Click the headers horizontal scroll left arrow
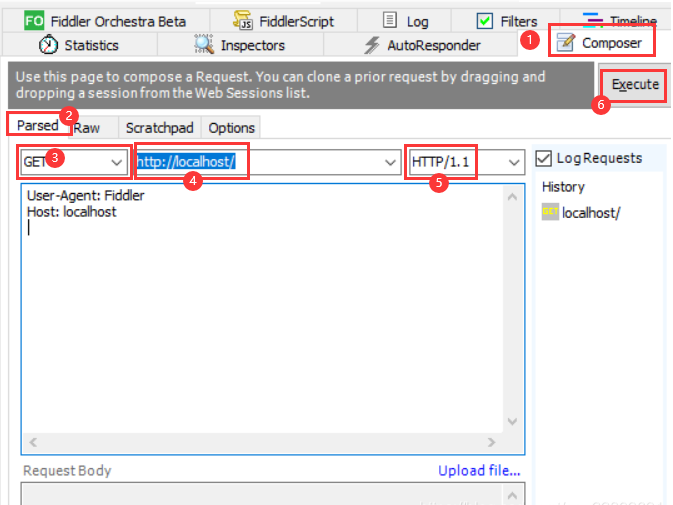The image size is (673, 505). point(33,442)
